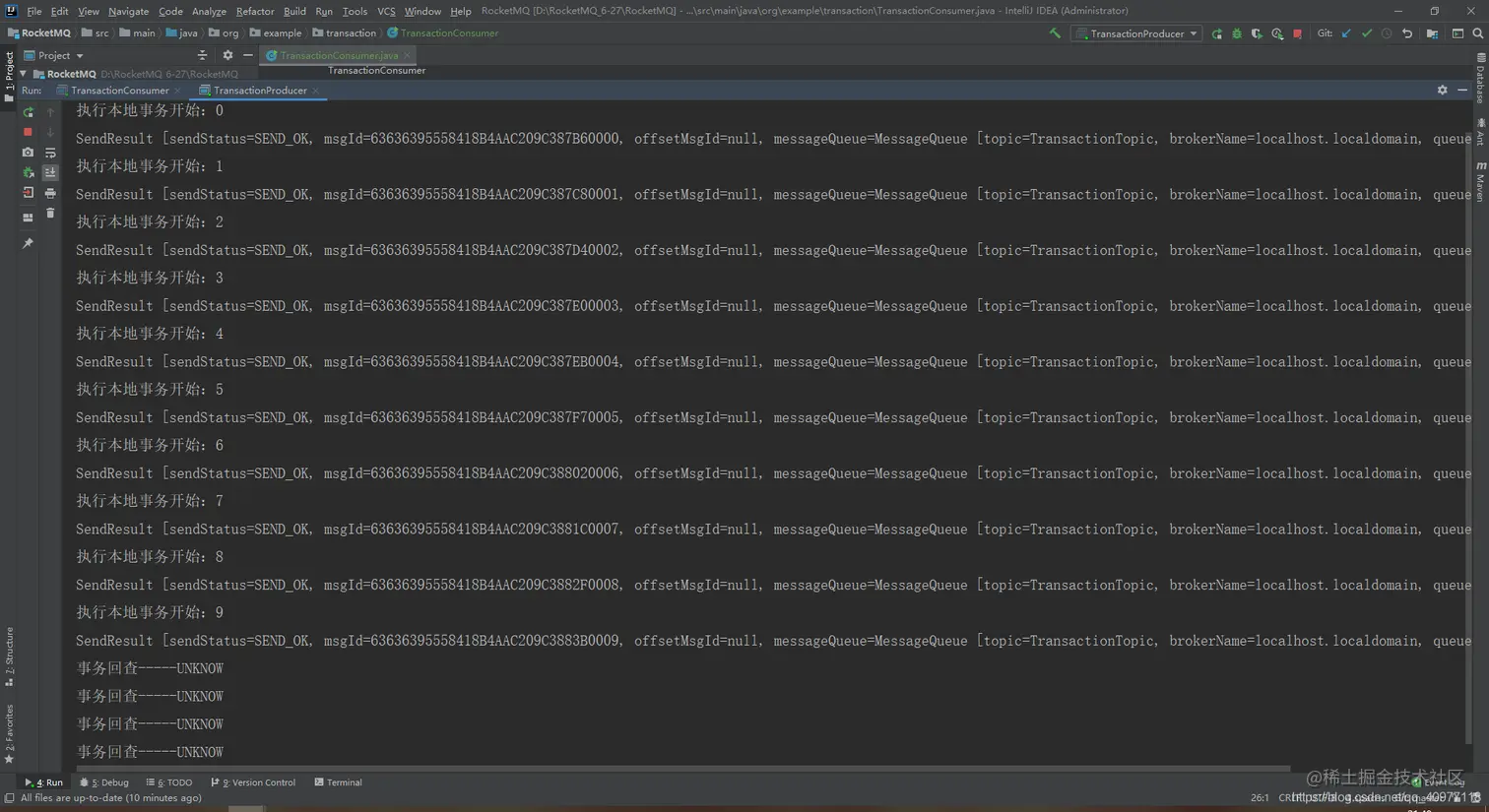Viewport: 1489px width, 812px height.
Task: Close the TransactionProducer run tab
Action: (x=316, y=91)
